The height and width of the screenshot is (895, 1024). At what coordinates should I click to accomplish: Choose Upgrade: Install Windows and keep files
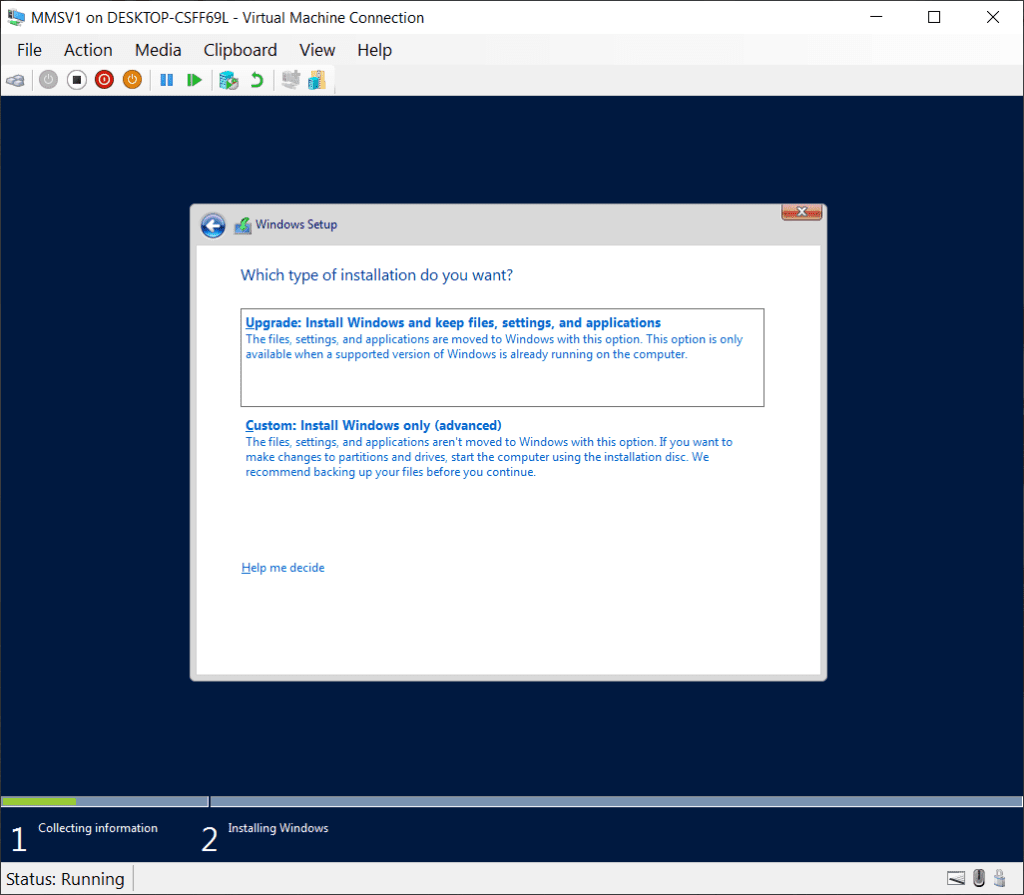click(x=502, y=357)
